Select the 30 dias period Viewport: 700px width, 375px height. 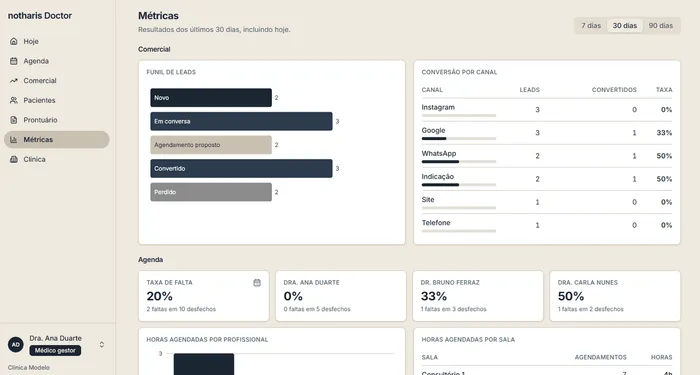click(x=625, y=25)
